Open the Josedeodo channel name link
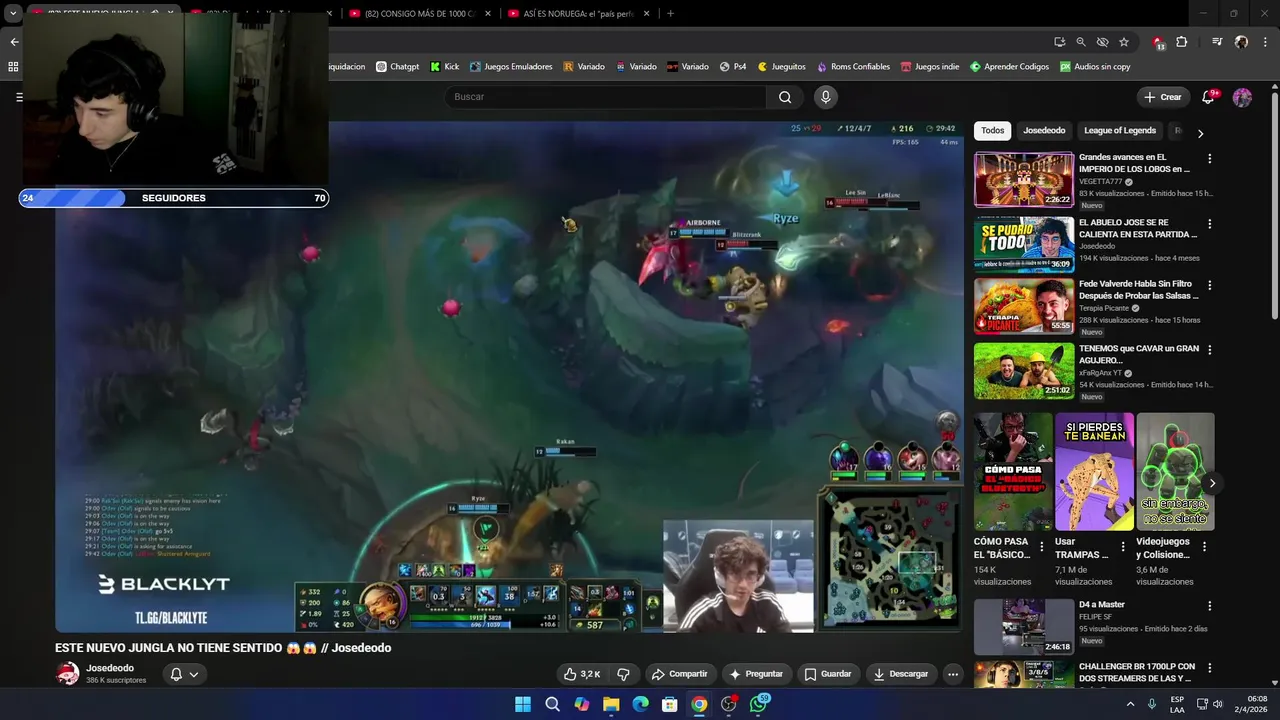This screenshot has width=1280, height=720. pos(110,668)
